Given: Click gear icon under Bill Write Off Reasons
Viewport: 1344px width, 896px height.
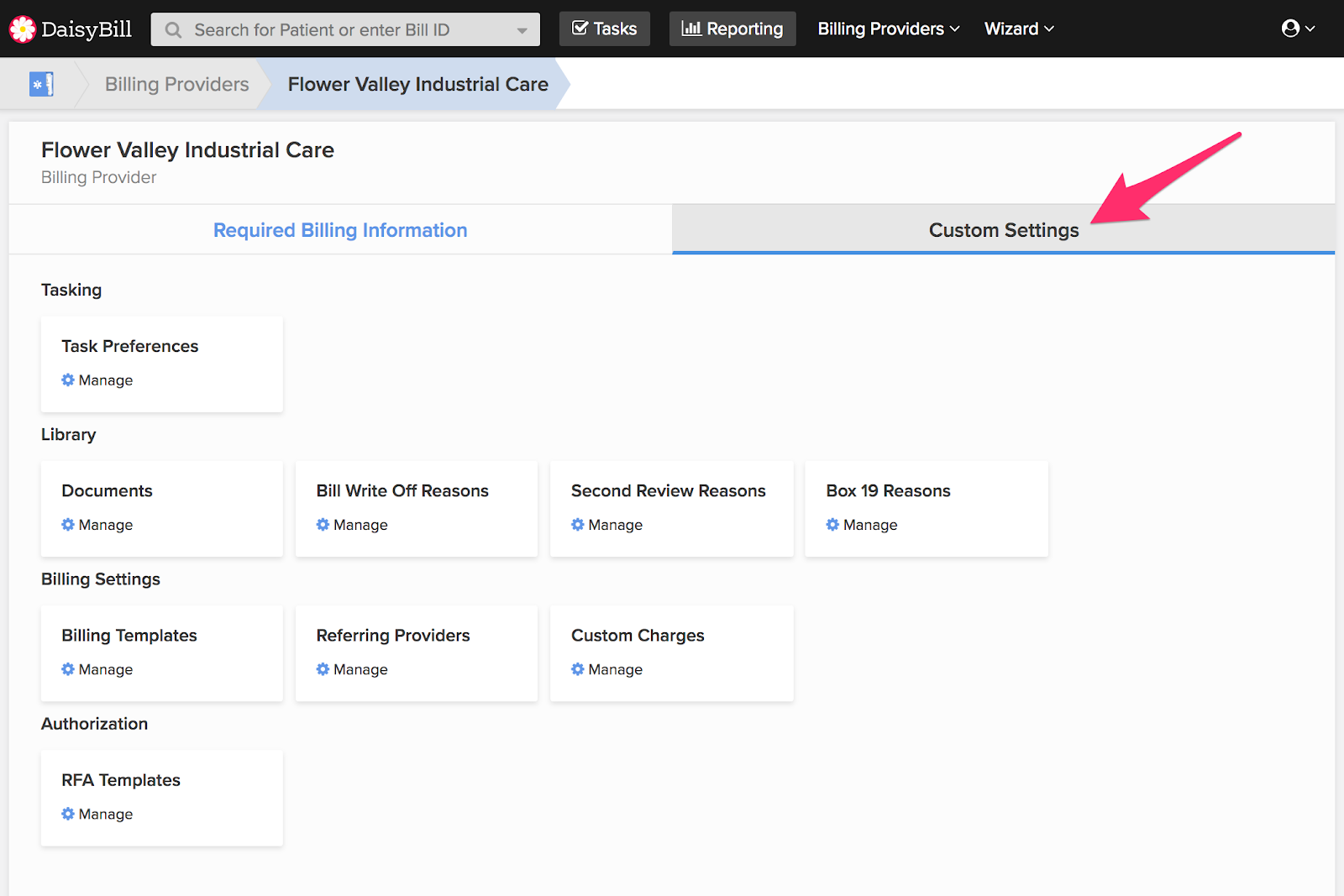Looking at the screenshot, I should click(323, 525).
